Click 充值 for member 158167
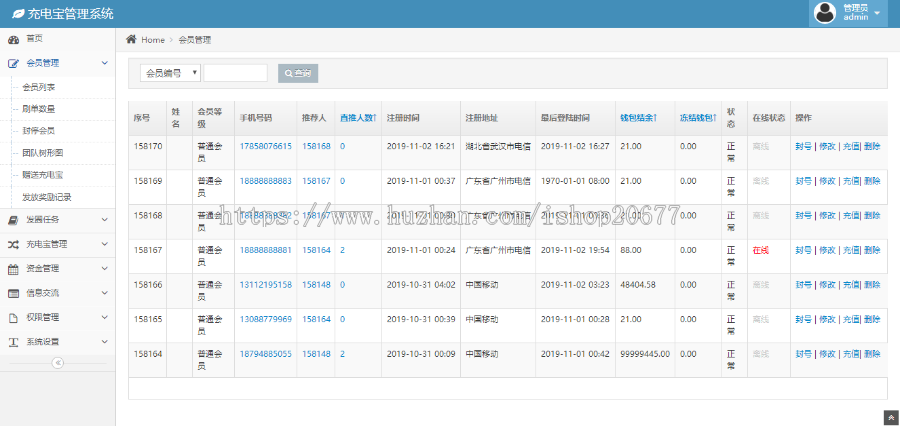Image resolution: width=900 pixels, height=426 pixels. 851,250
